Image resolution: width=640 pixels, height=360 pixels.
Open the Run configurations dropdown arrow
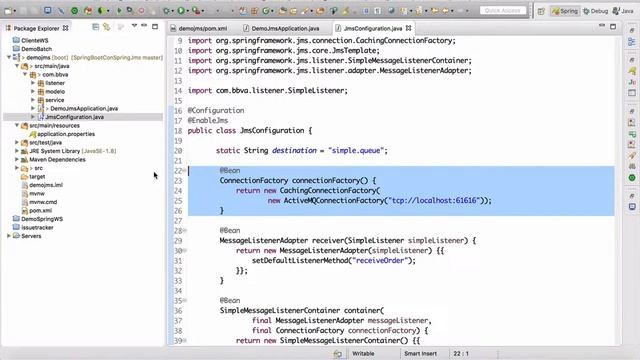pyautogui.click(x=187, y=11)
